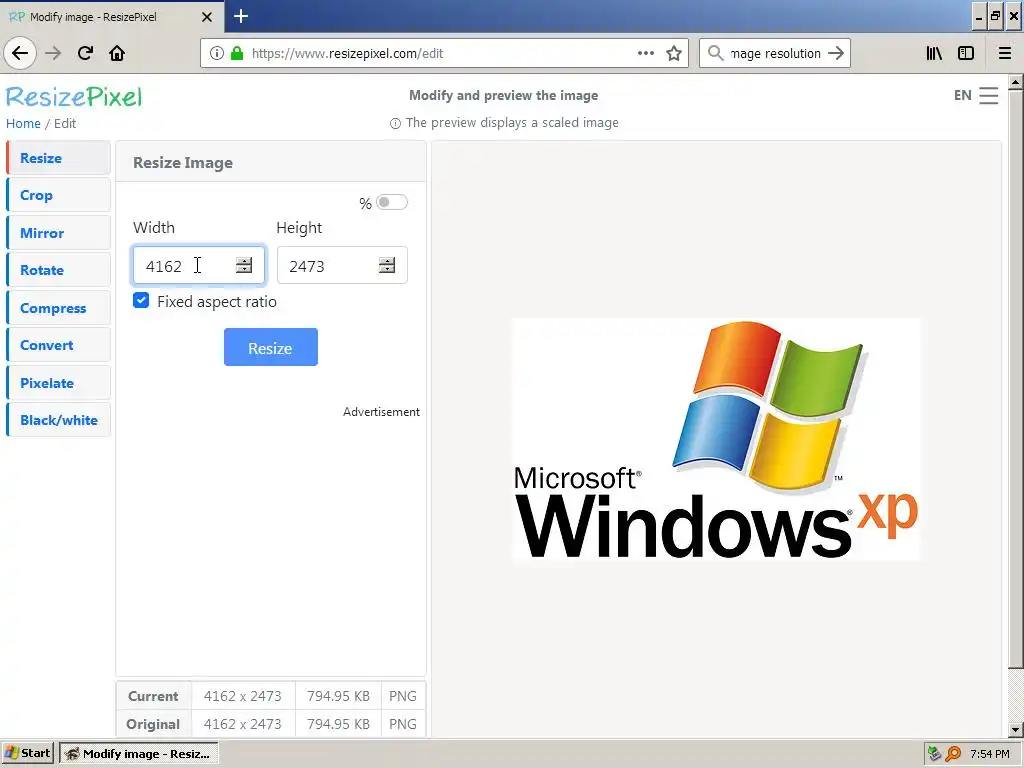Viewport: 1024px width, 768px height.
Task: Select the Resize sidebar tab
Action: point(58,158)
